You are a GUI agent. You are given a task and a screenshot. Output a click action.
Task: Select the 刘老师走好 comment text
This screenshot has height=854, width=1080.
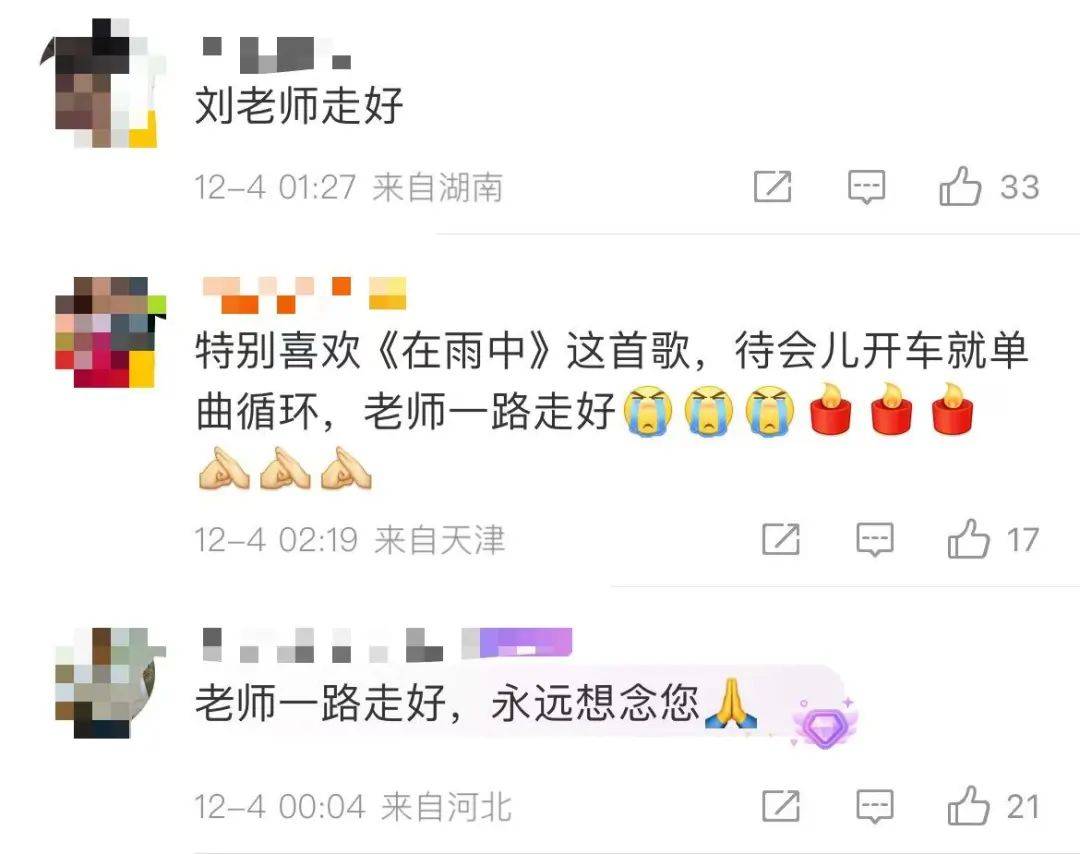299,105
